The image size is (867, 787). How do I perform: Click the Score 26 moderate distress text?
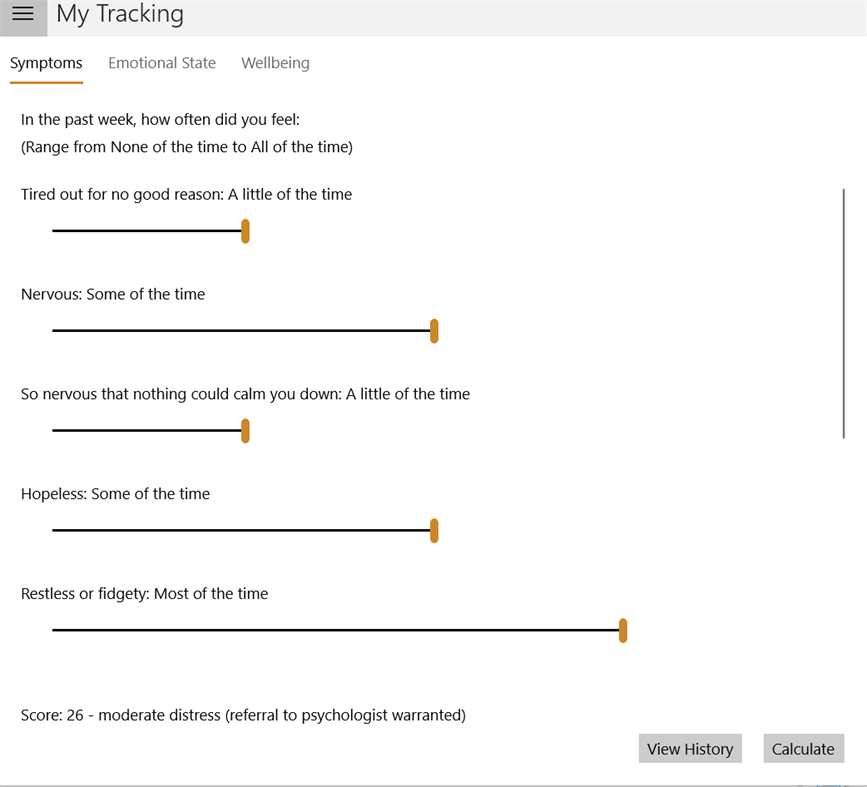243,715
